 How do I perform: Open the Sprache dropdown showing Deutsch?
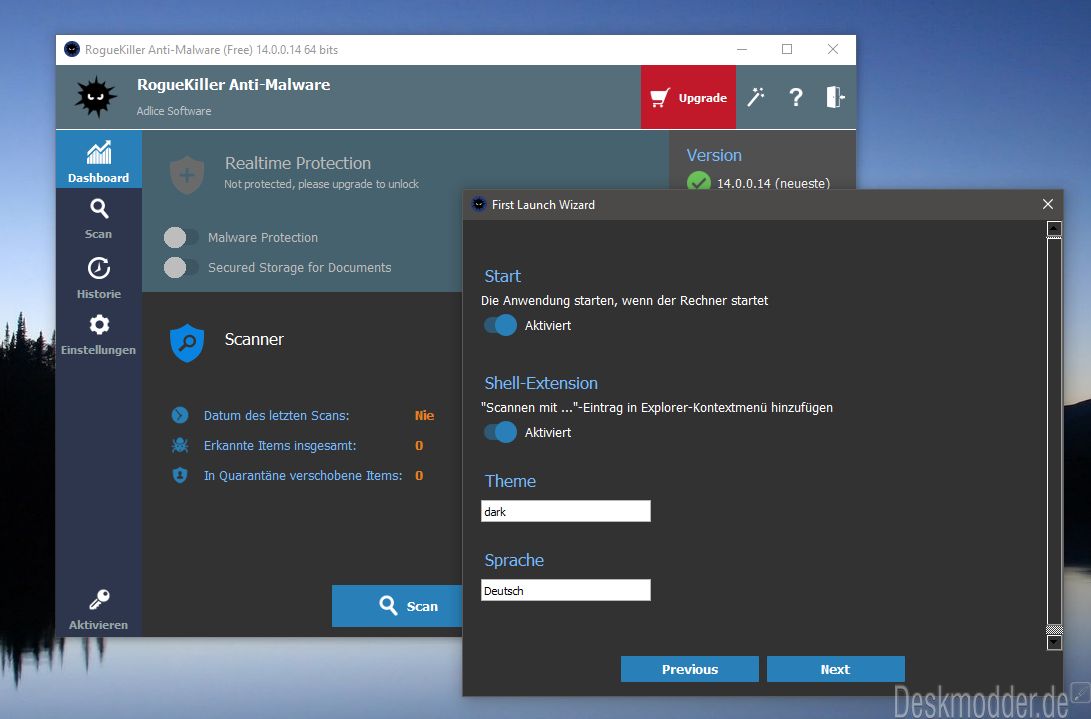pos(566,590)
